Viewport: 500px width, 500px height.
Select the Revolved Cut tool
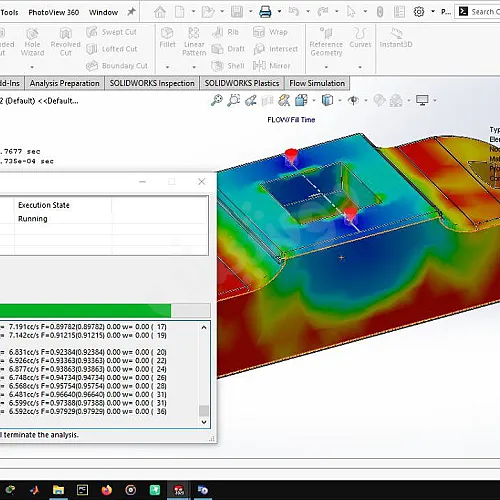66,41
